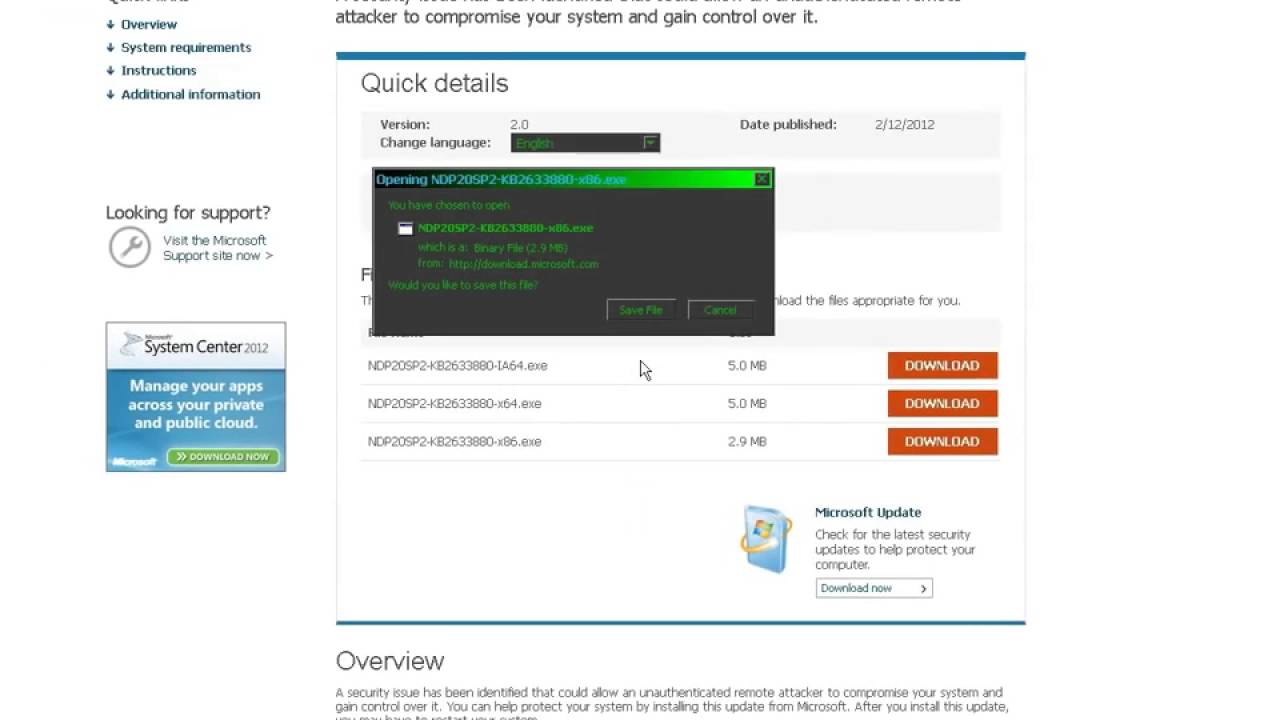This screenshot has width=1280, height=720.
Task: Select the NDP20SP2-KB2633880-x86.exe file name in table
Action: click(x=454, y=442)
